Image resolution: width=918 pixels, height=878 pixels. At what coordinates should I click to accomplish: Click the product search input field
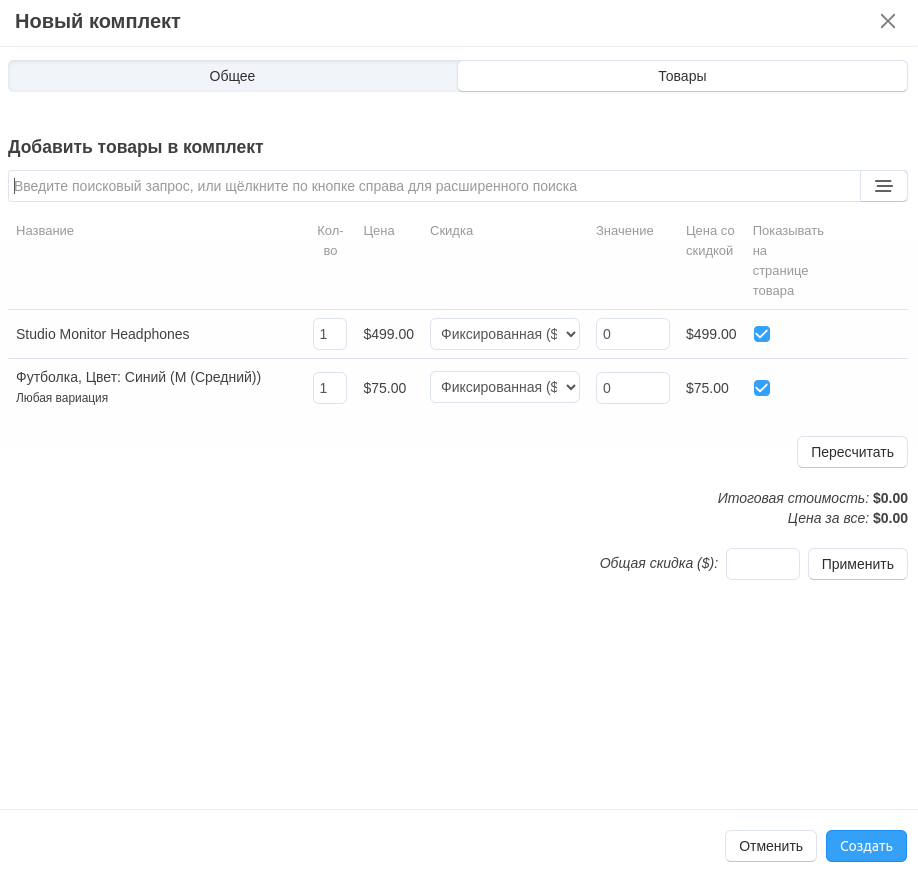[434, 186]
